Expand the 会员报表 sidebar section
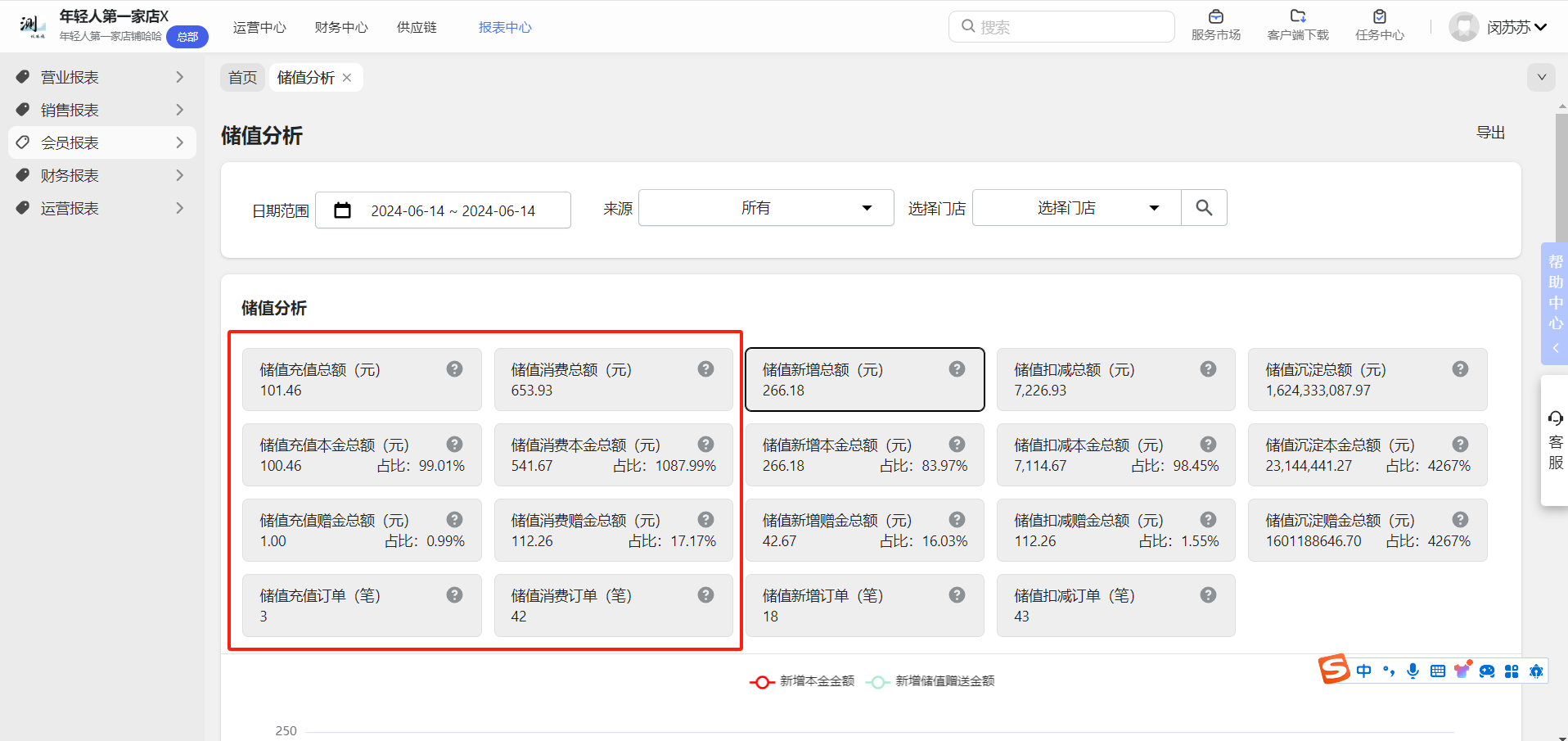Viewport: 1568px width, 741px height. 101,142
